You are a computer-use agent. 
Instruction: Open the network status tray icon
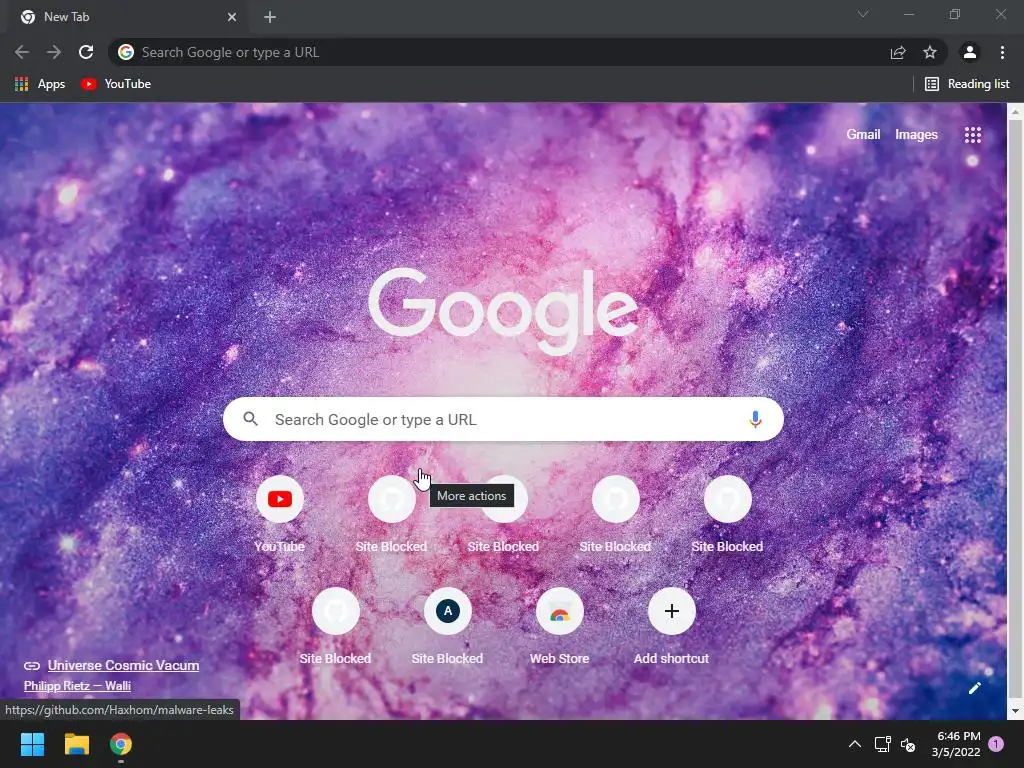point(883,744)
